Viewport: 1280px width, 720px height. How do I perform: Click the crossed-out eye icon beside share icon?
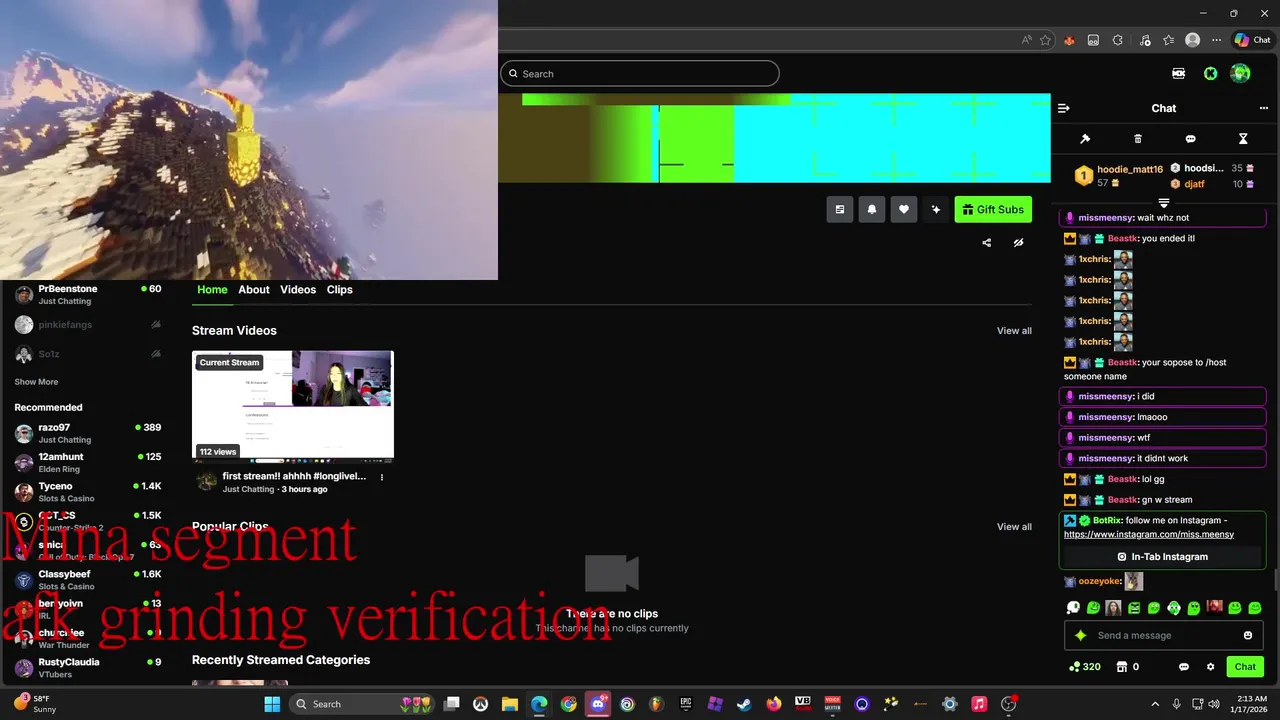pos(1018,242)
